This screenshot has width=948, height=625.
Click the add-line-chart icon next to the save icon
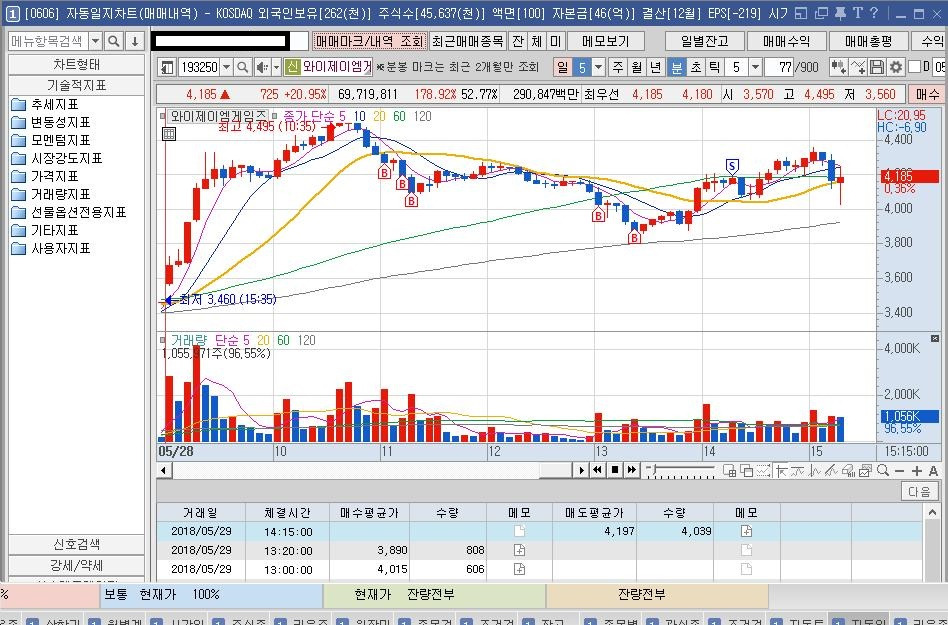point(858,67)
